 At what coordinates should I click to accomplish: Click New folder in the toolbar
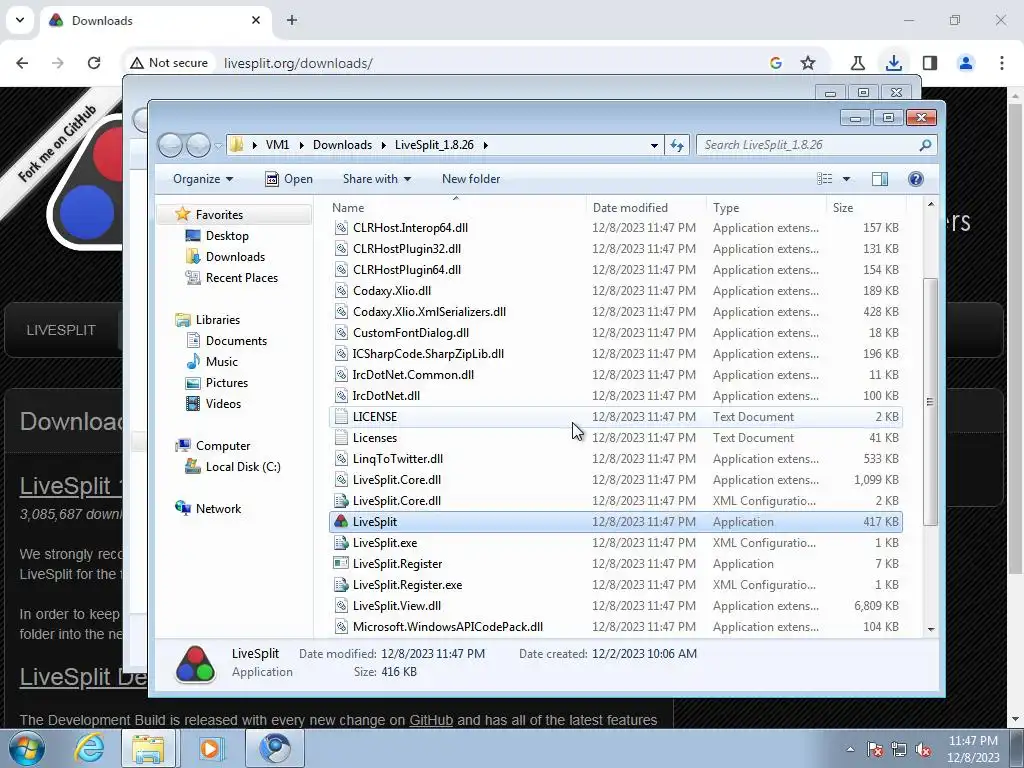[x=471, y=179]
